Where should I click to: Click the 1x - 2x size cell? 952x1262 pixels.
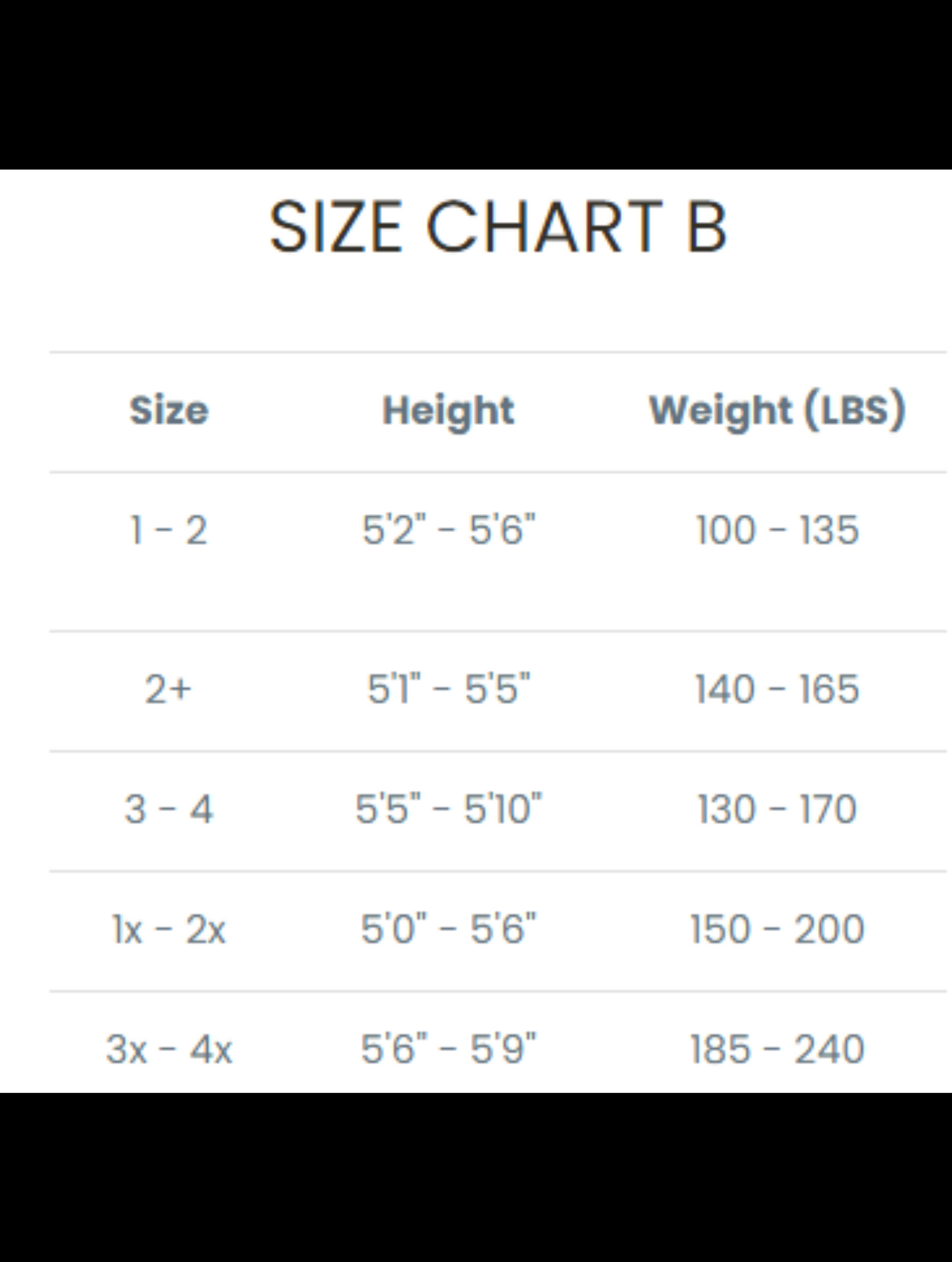(169, 930)
